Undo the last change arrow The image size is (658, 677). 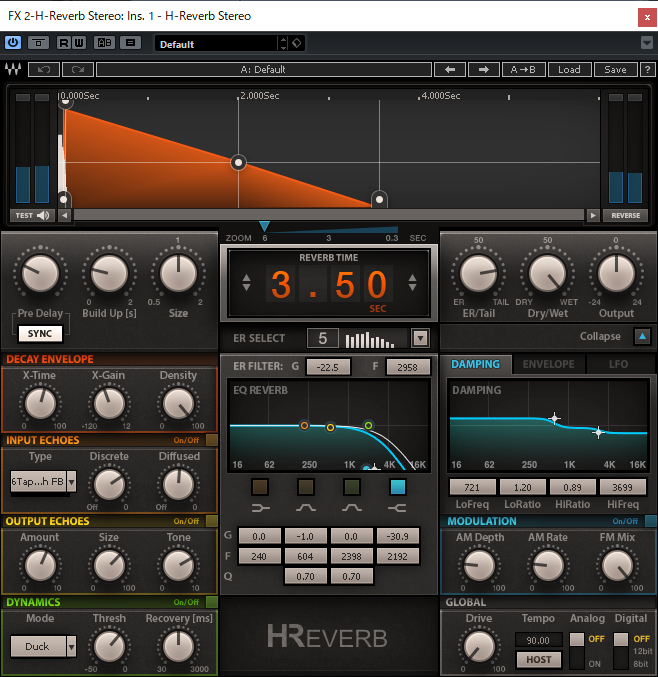pos(44,70)
